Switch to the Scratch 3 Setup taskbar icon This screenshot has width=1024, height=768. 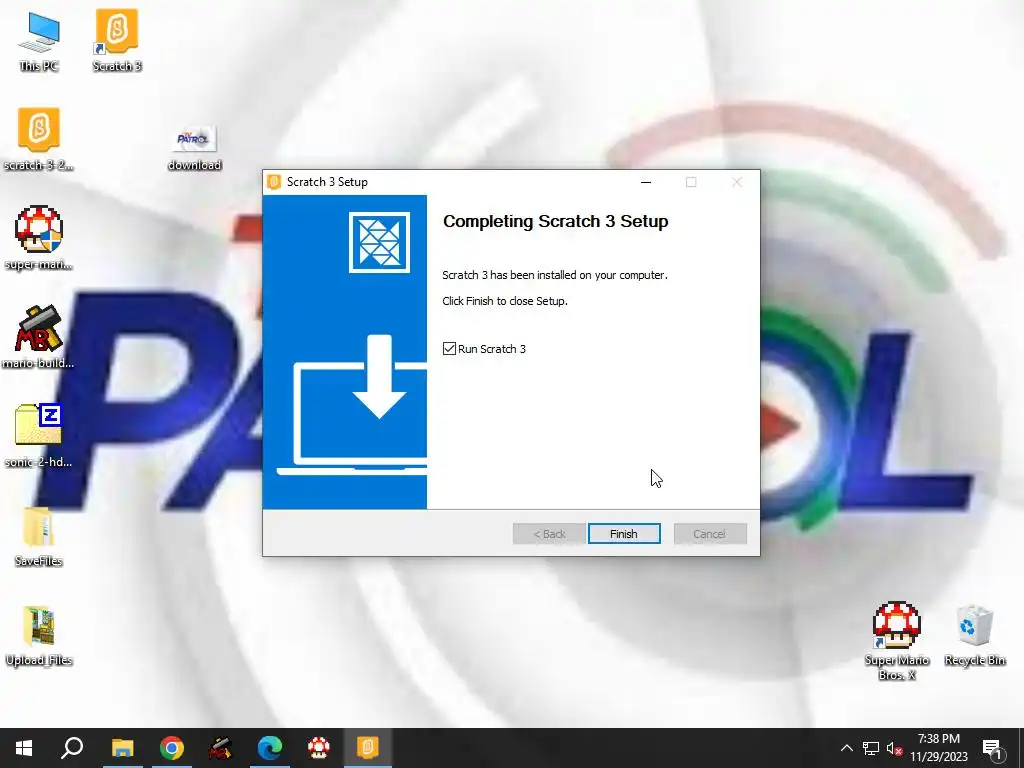[367, 748]
